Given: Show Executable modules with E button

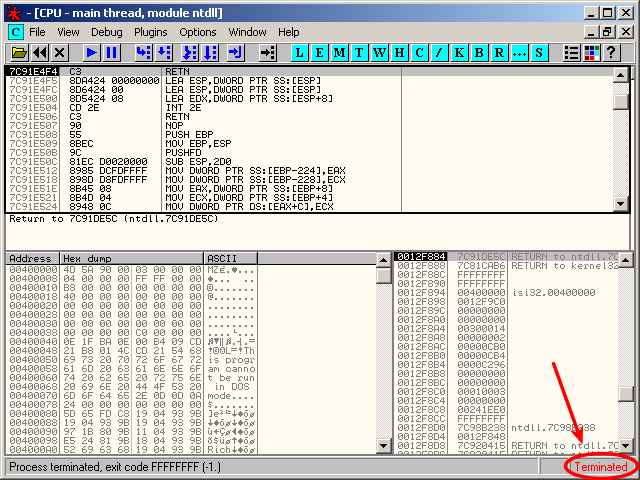Looking at the screenshot, I should [320, 52].
